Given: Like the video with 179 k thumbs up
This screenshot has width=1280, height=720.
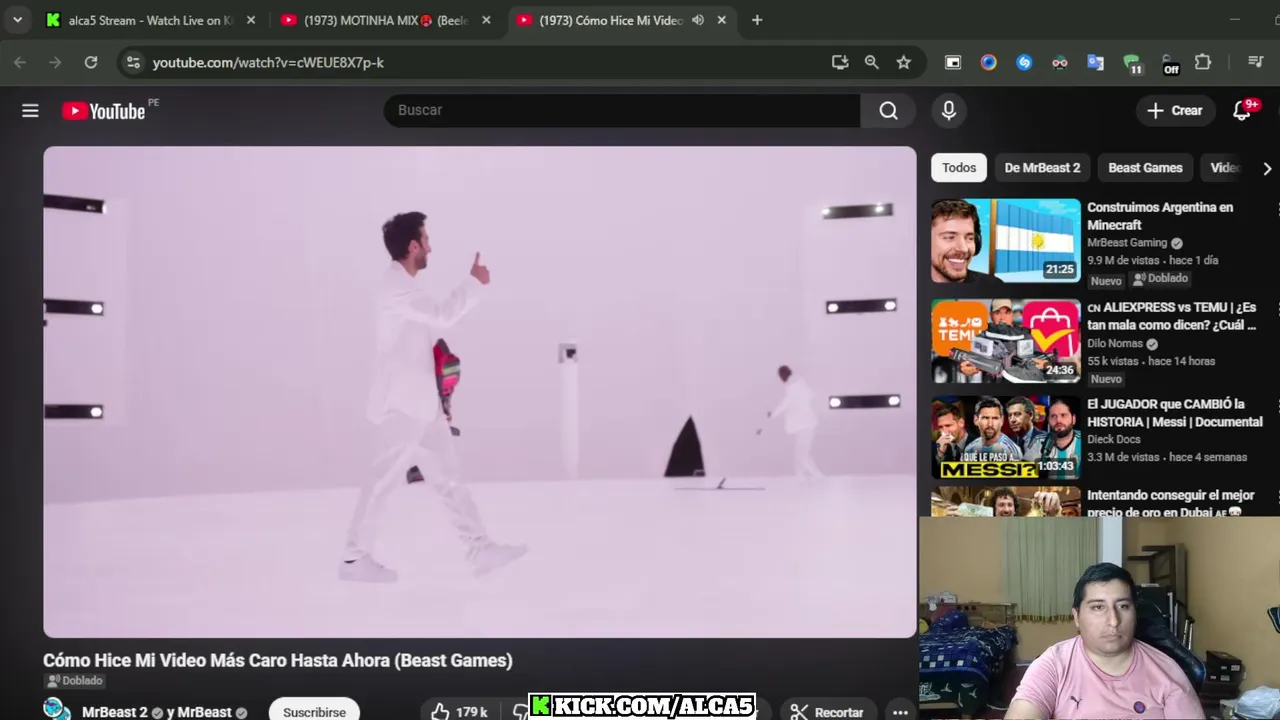Looking at the screenshot, I should (459, 711).
